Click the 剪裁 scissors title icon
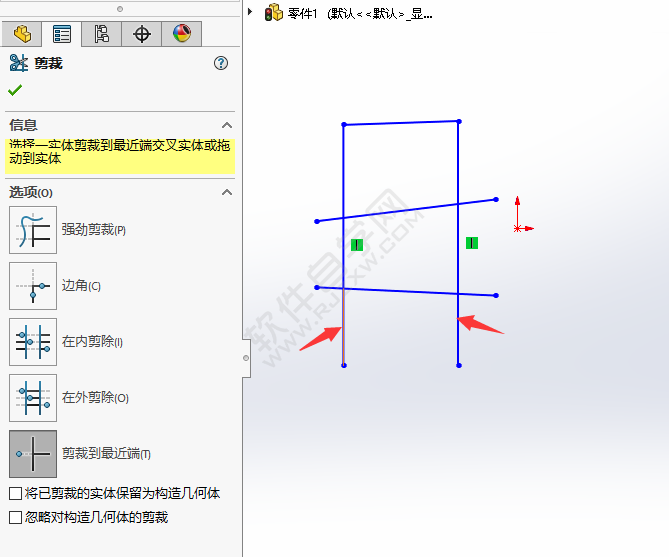This screenshot has width=669, height=557. pyautogui.click(x=19, y=63)
